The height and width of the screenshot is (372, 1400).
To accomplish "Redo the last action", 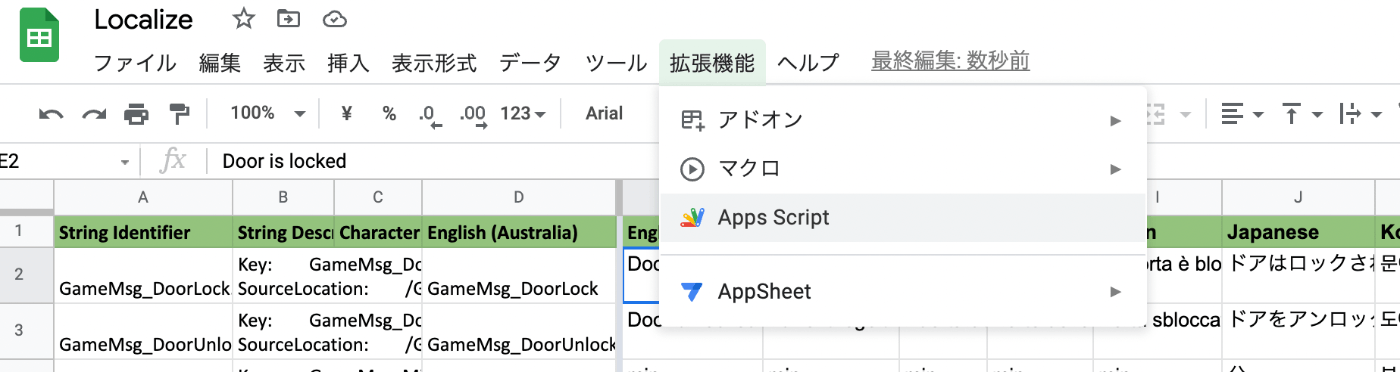I will pyautogui.click(x=94, y=114).
